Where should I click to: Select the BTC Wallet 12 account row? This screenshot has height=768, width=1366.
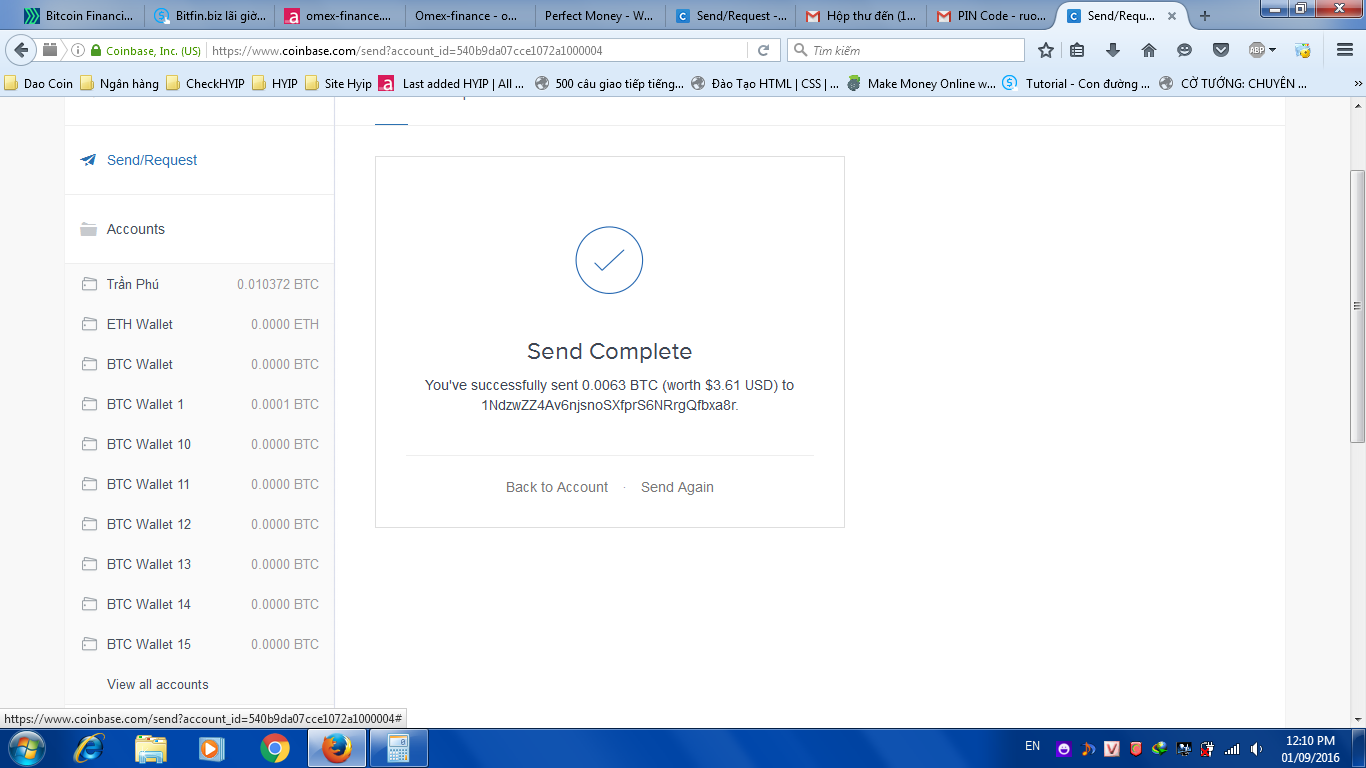point(200,524)
